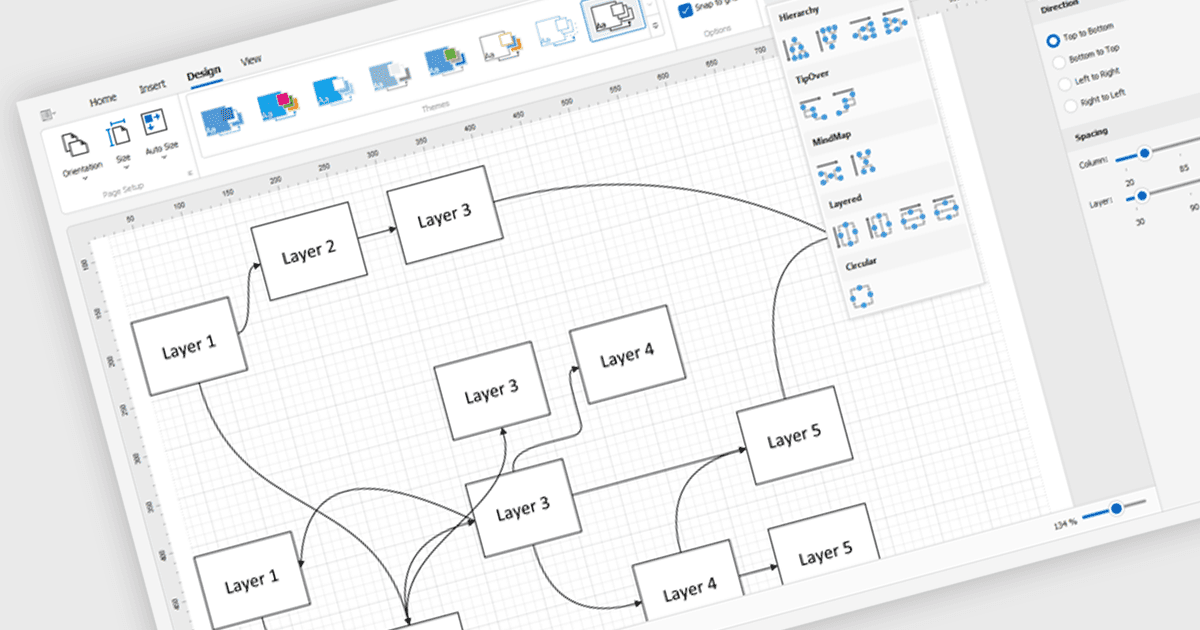Select the Layer 2 shape in the diagram

click(308, 250)
